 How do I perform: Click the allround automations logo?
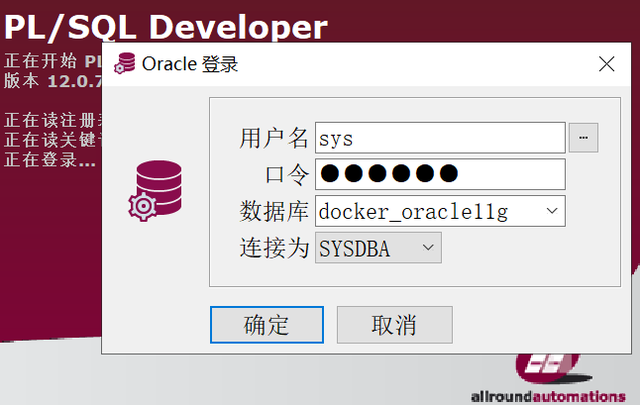(x=548, y=379)
